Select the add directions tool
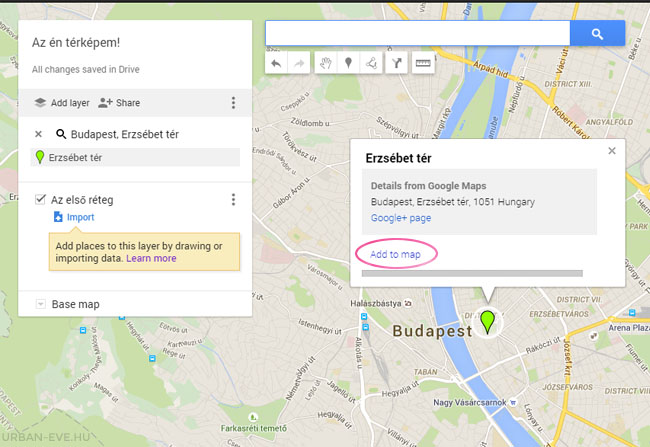 397,63
